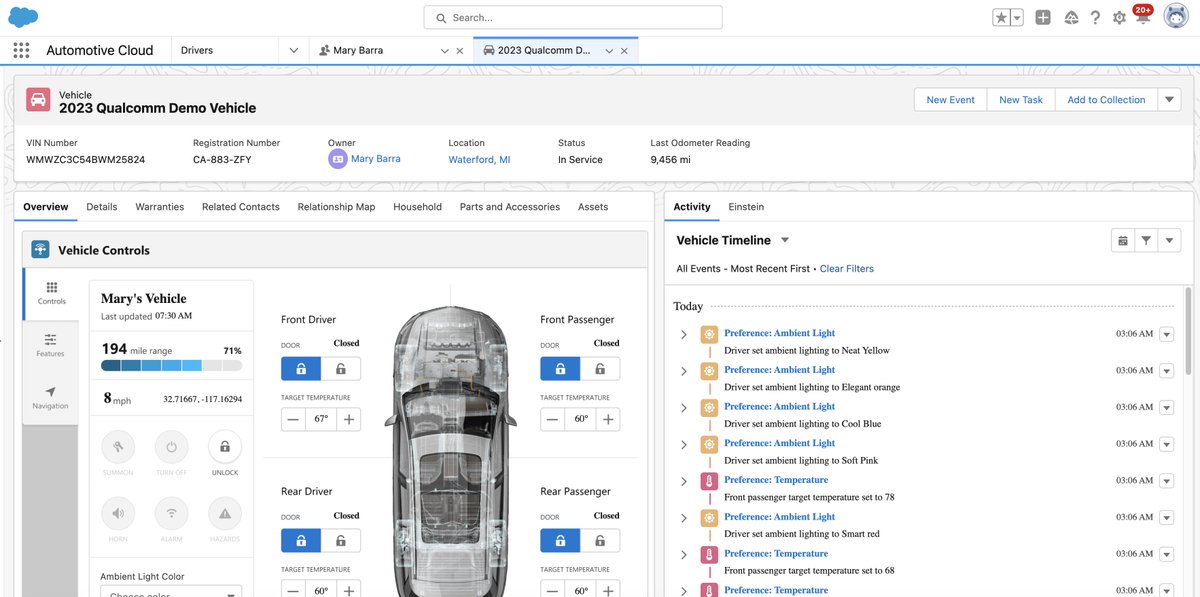1200x597 pixels.
Task: Click the Vehicle Controls header icon
Action: 40,250
